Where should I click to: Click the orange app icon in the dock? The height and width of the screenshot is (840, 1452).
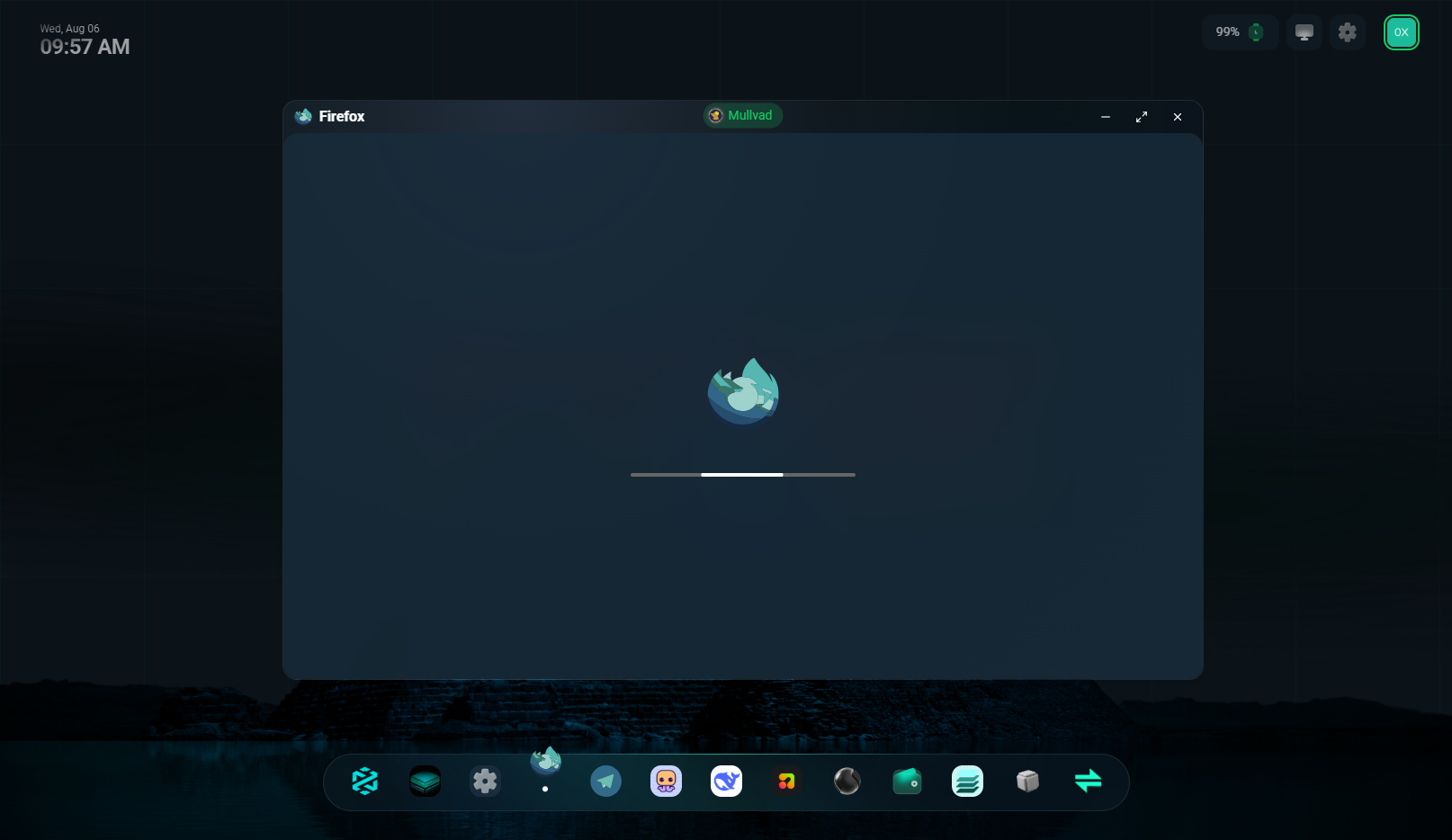click(786, 782)
